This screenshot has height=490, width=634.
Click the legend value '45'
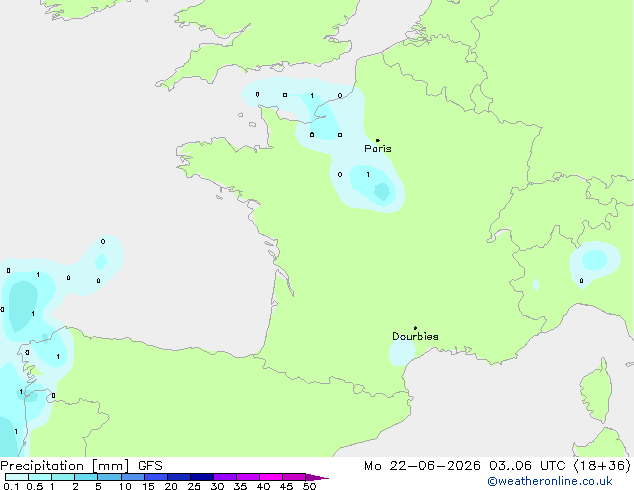click(x=287, y=486)
